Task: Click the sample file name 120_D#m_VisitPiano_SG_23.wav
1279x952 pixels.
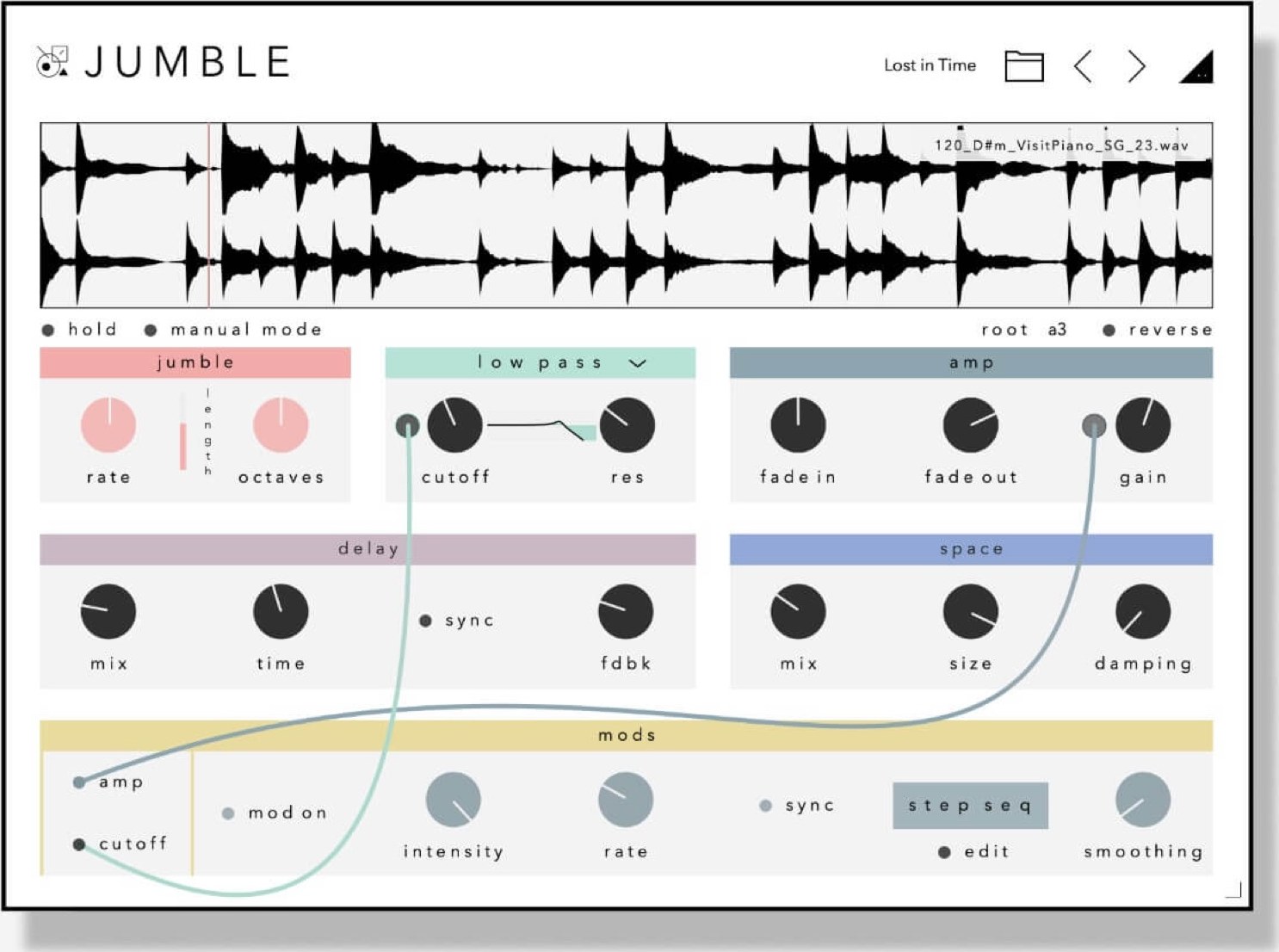Action: [x=1061, y=145]
